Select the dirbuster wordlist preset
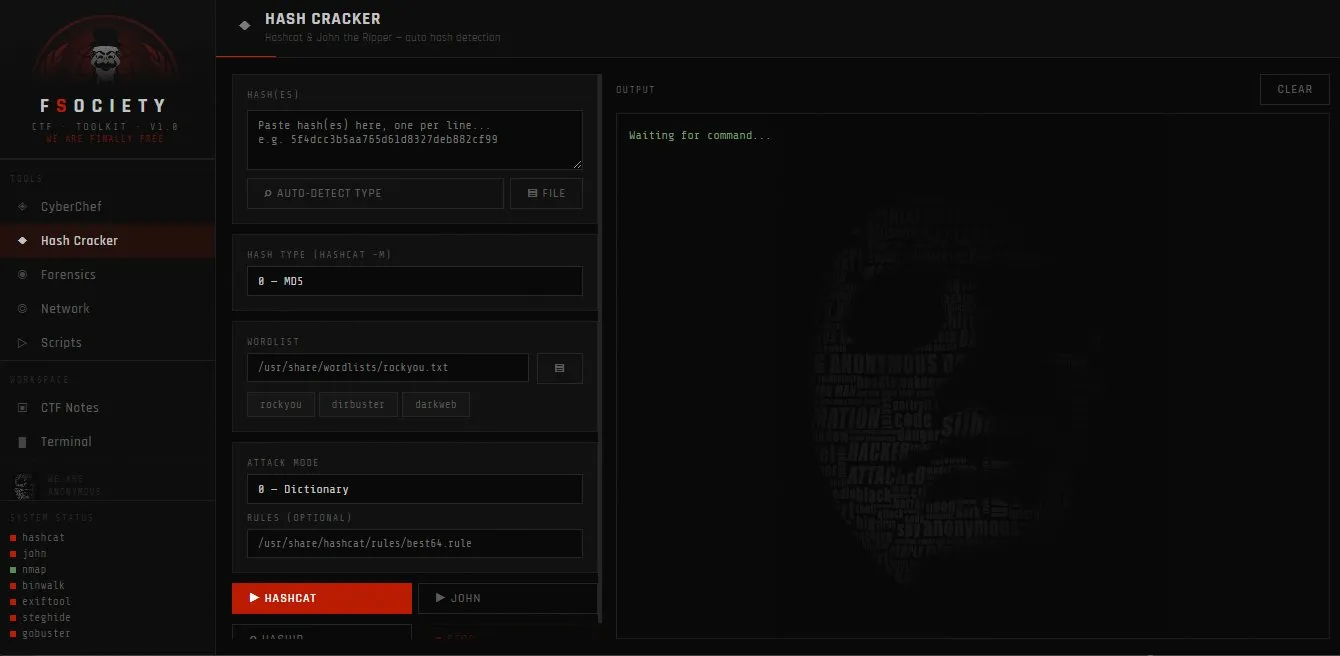The width and height of the screenshot is (1340, 656). [x=358, y=404]
